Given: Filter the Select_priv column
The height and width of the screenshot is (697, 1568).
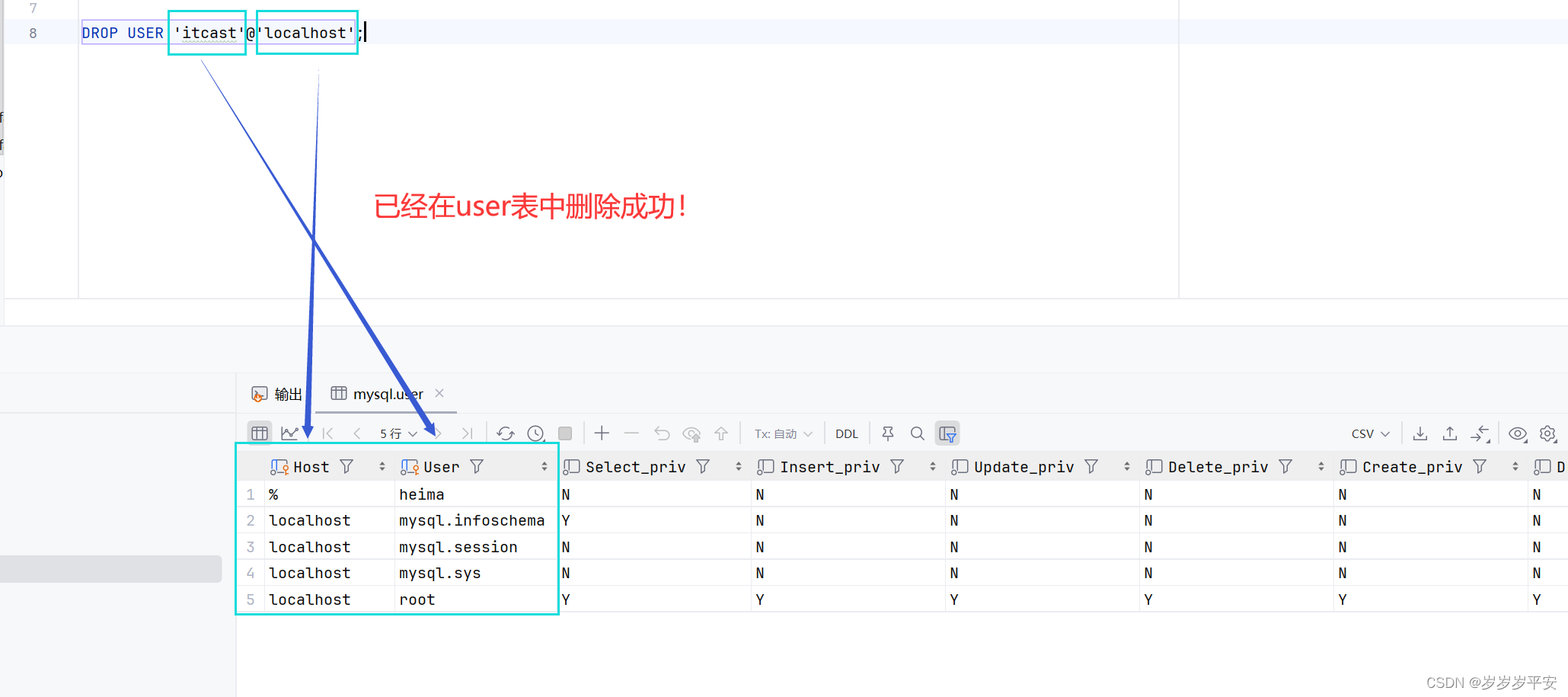Looking at the screenshot, I should pos(703,466).
